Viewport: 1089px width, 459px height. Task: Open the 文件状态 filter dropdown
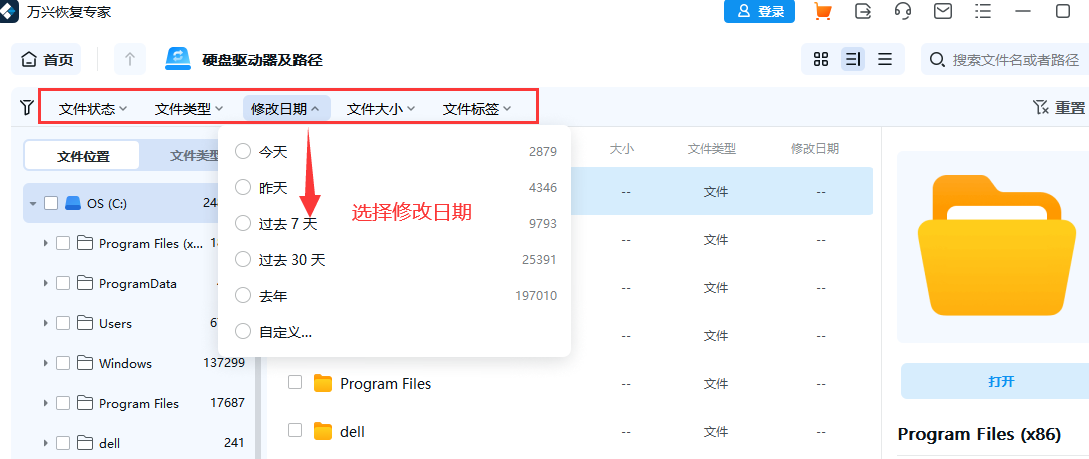point(93,108)
